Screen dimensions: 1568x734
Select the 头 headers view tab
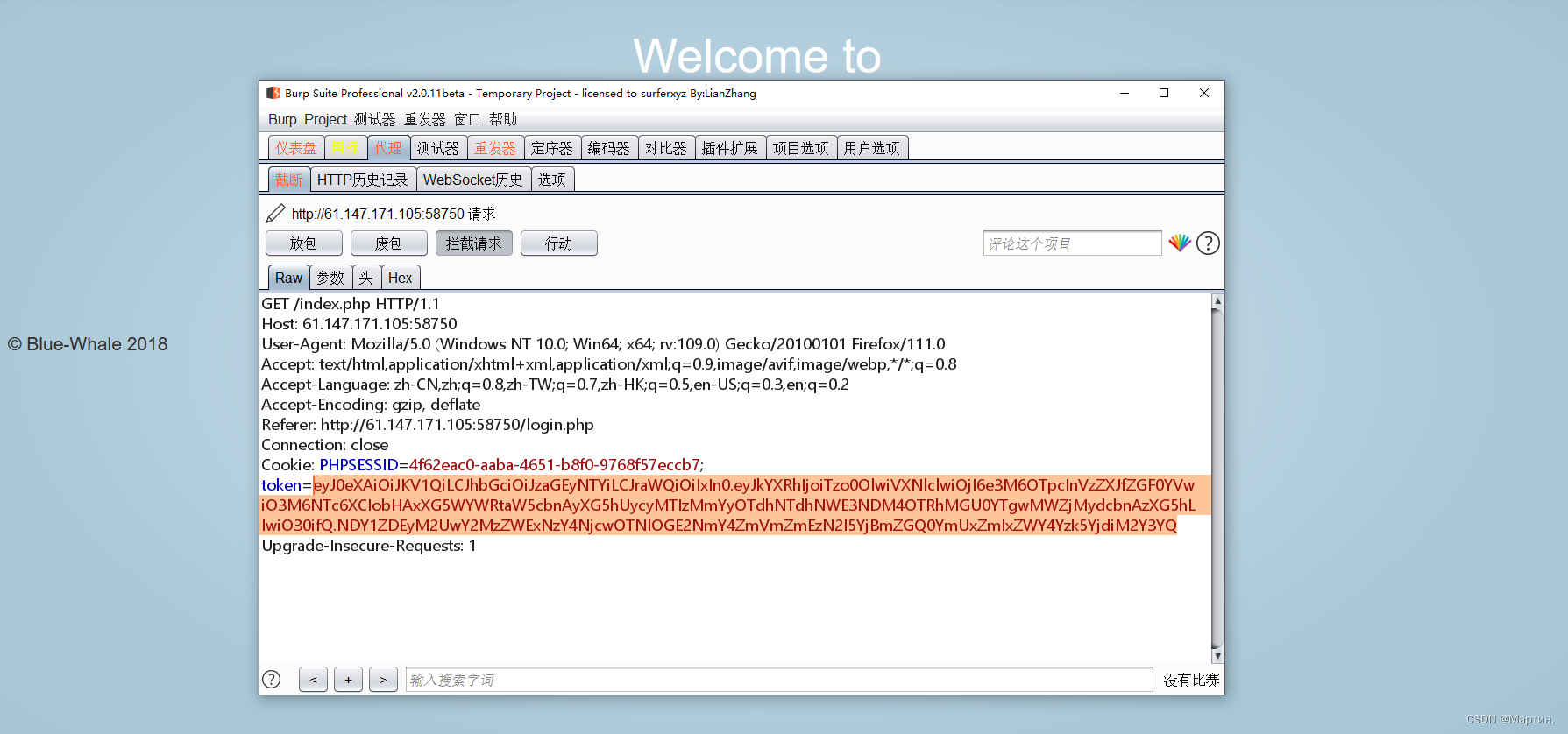point(366,278)
